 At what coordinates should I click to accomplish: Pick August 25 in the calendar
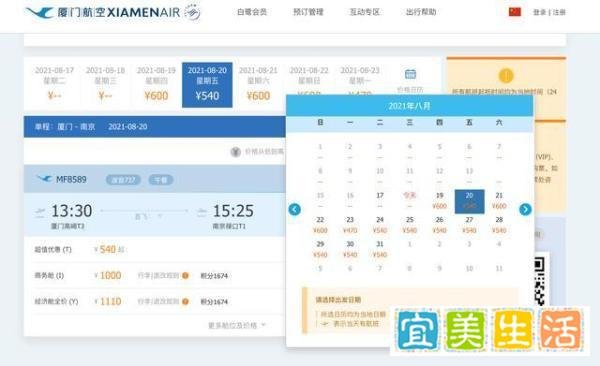tap(409, 225)
